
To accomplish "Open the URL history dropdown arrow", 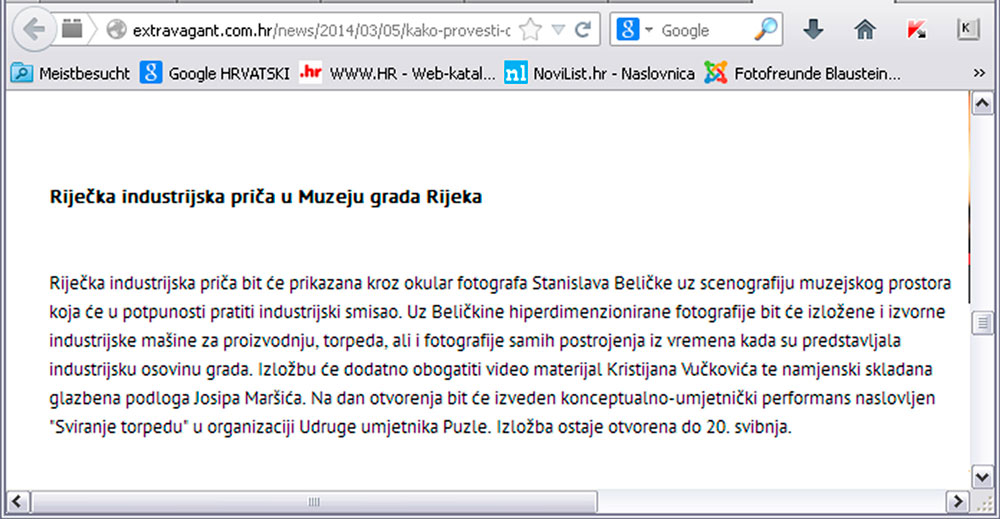I will tap(558, 30).
